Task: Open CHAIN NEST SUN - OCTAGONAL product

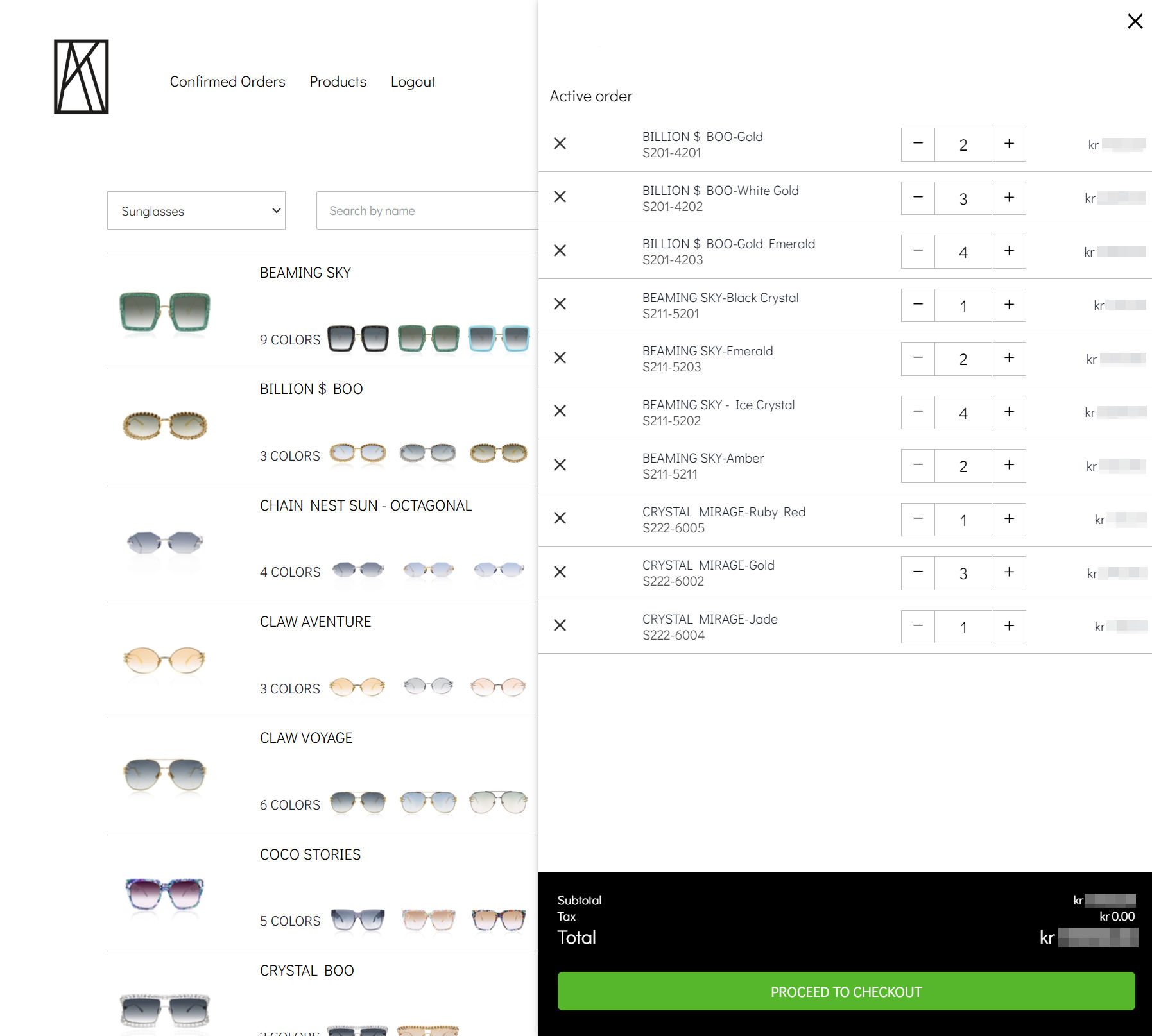Action: (x=366, y=505)
